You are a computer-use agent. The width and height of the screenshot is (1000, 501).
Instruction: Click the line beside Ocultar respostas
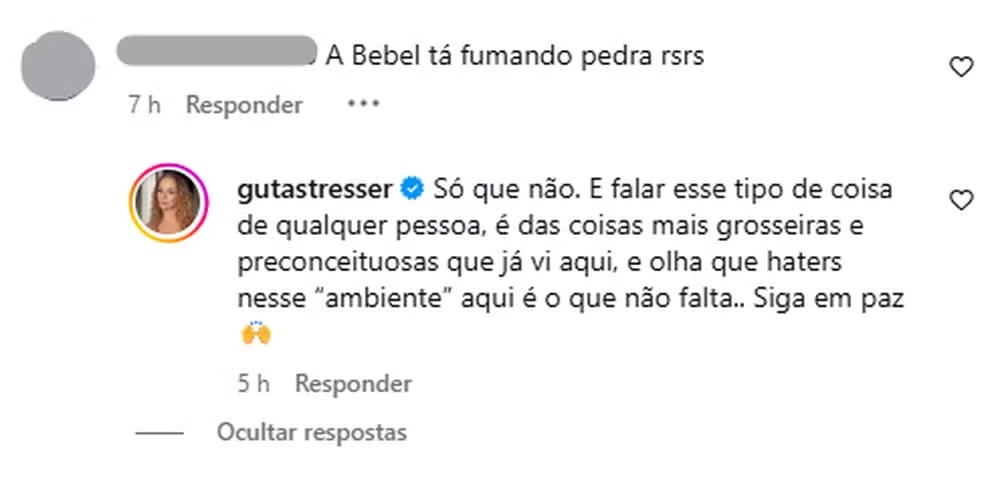(158, 434)
